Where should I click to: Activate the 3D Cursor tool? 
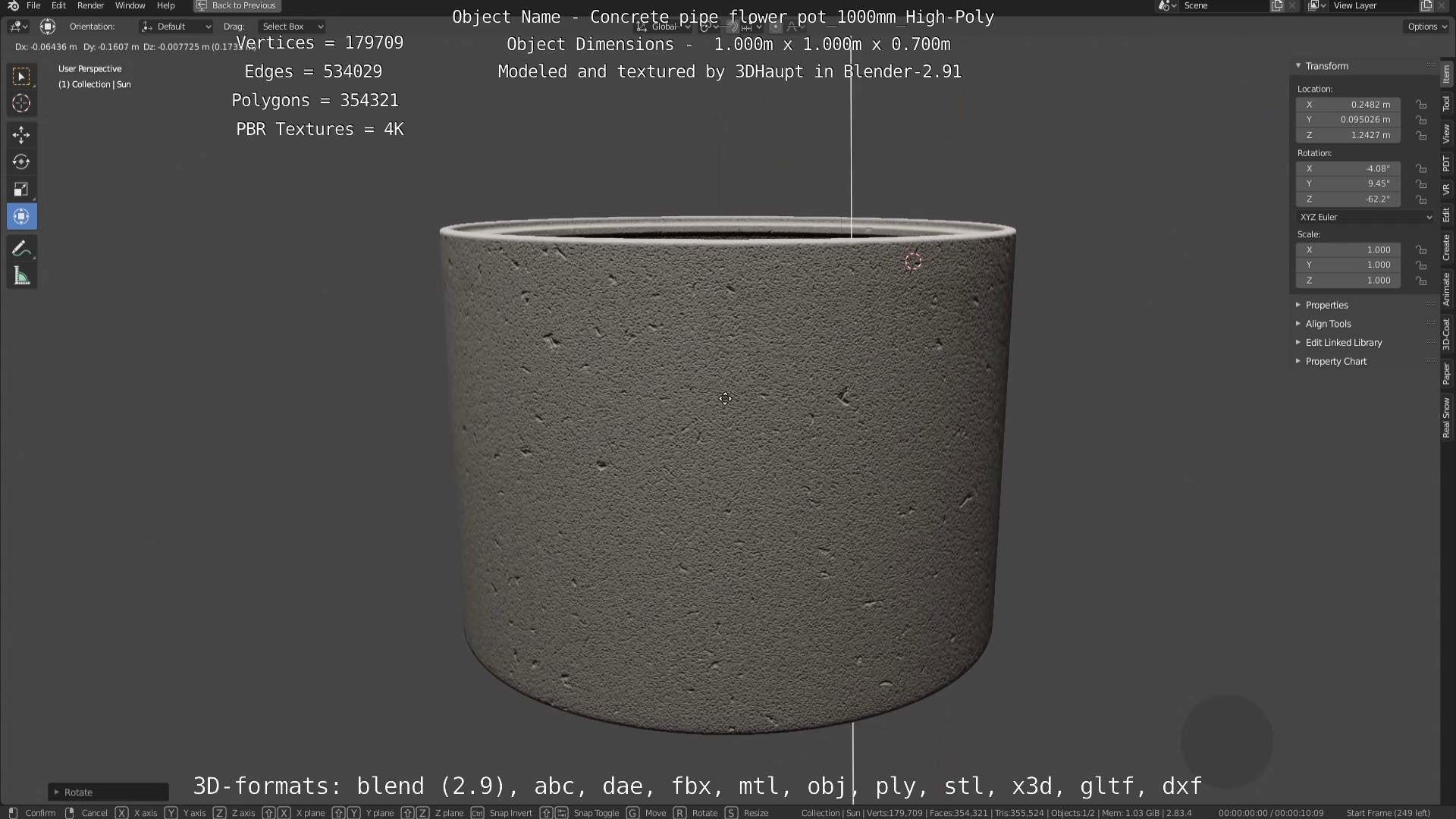[x=21, y=103]
